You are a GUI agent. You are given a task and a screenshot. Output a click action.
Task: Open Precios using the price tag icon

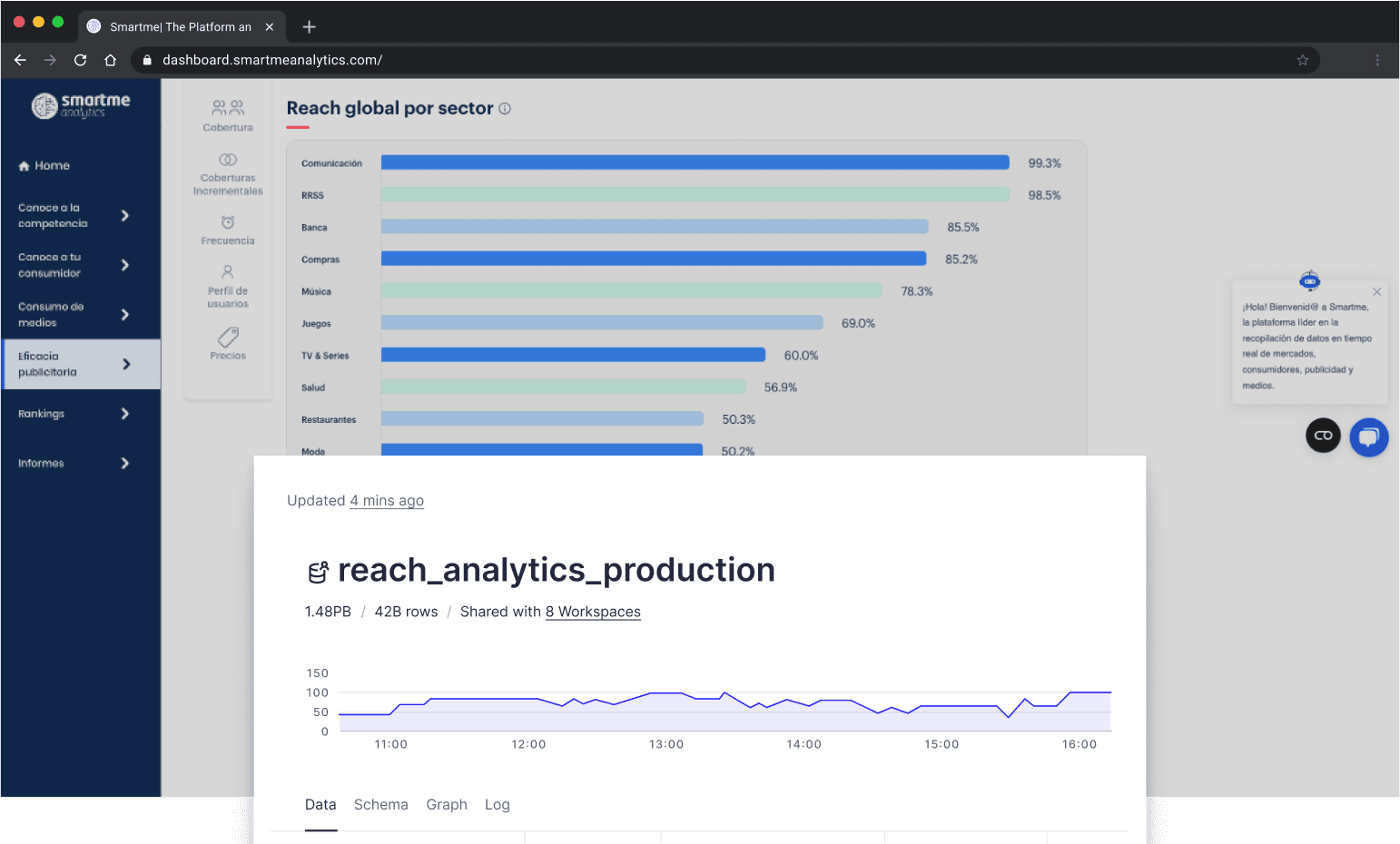click(227, 338)
